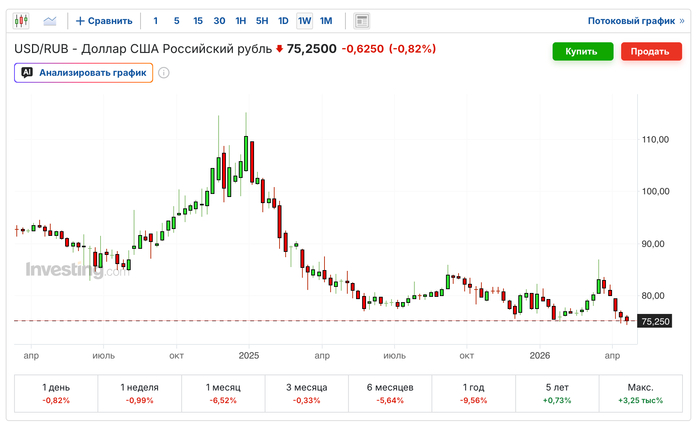Screen dimensions: 700x429
Task: Click the red down arrow before price
Action: point(280,50)
